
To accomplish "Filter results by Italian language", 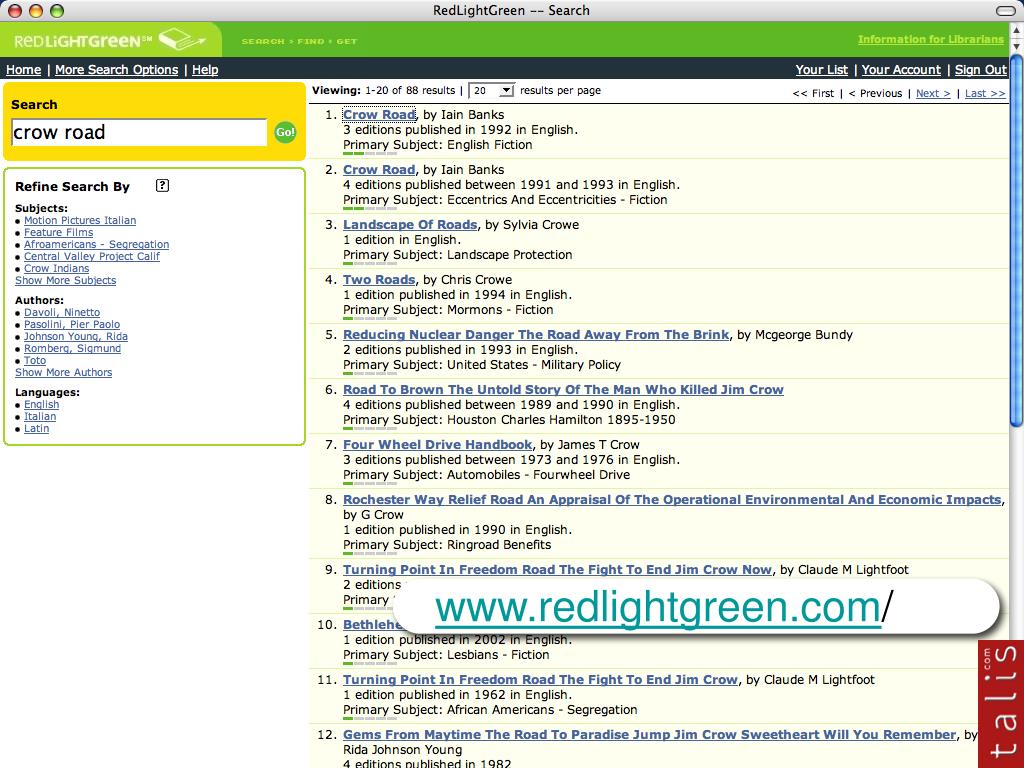I will [40, 416].
